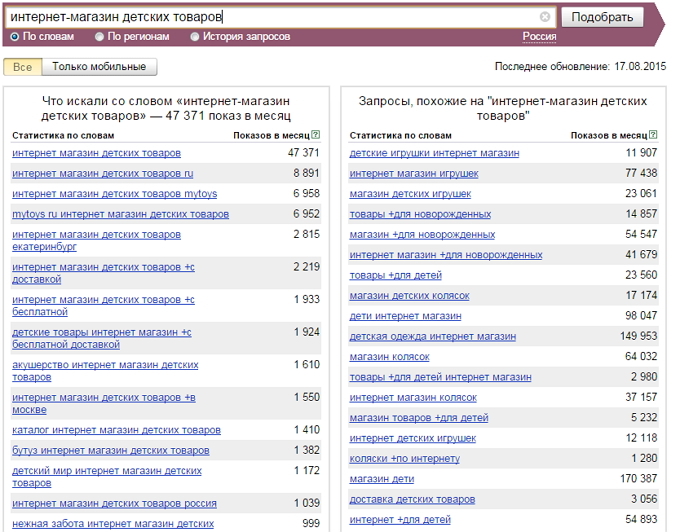
Task: Open help icon beside left 'Показов в месяц'
Action: (316, 135)
